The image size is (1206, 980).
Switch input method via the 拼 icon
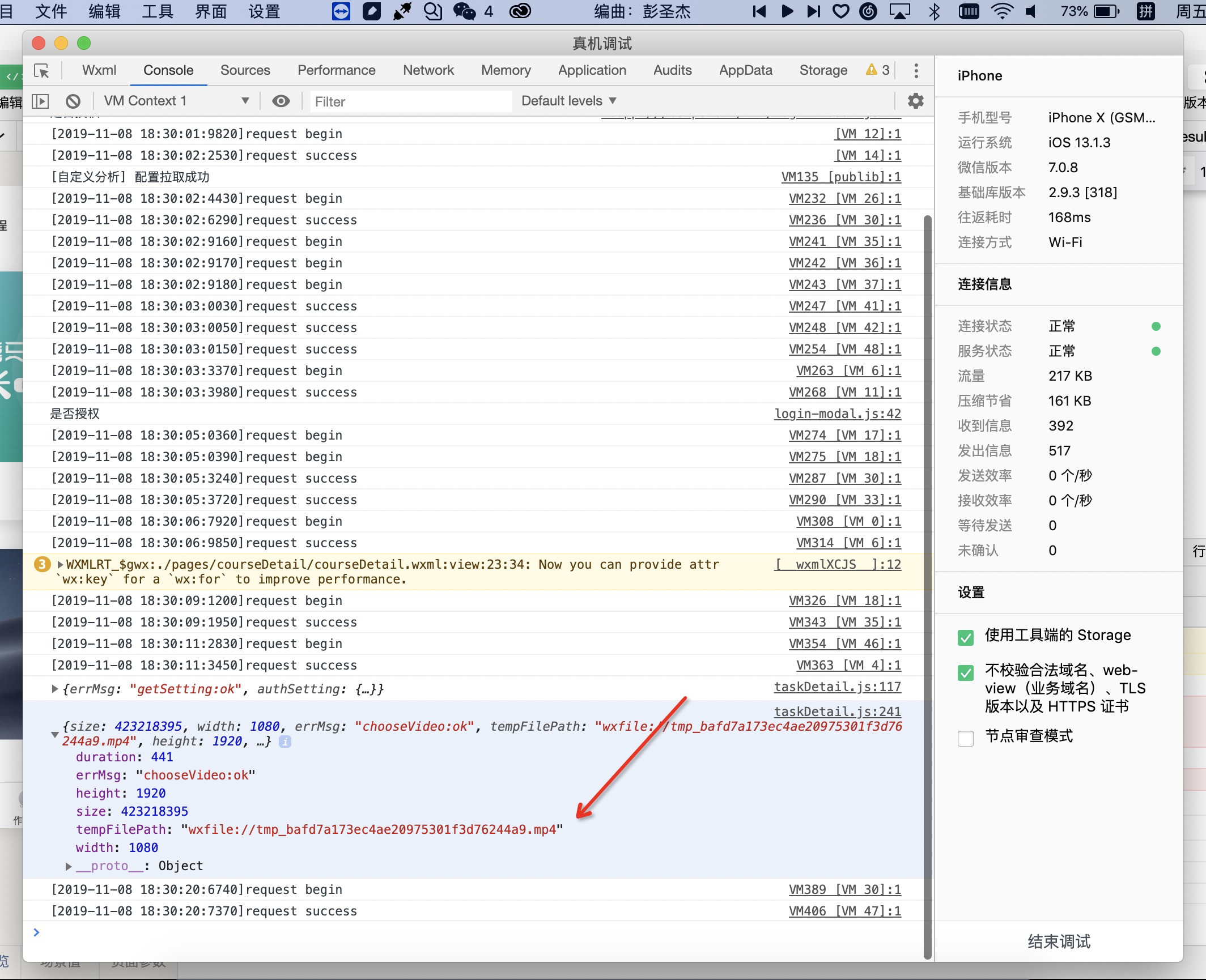[1146, 11]
